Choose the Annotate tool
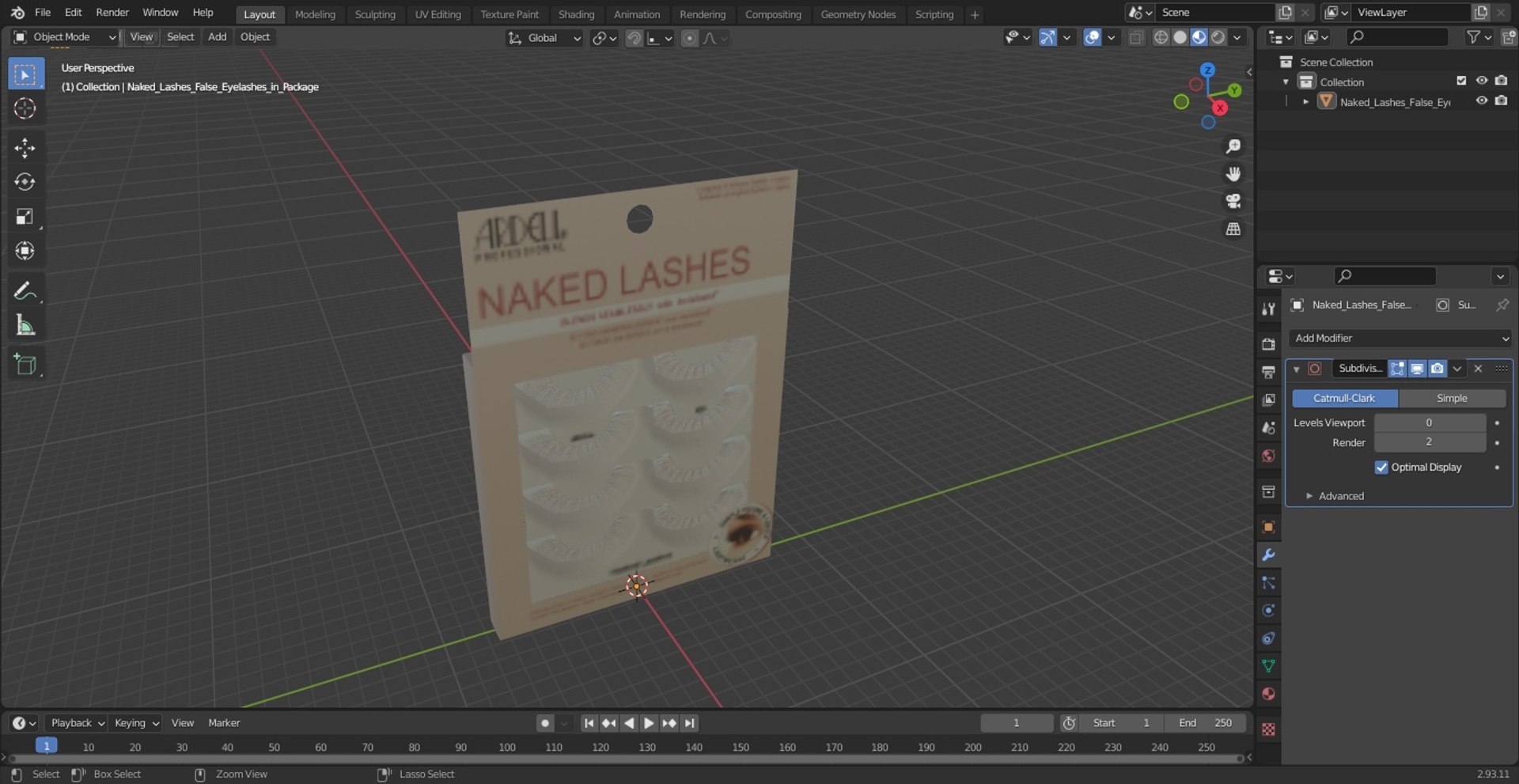 click(25, 291)
